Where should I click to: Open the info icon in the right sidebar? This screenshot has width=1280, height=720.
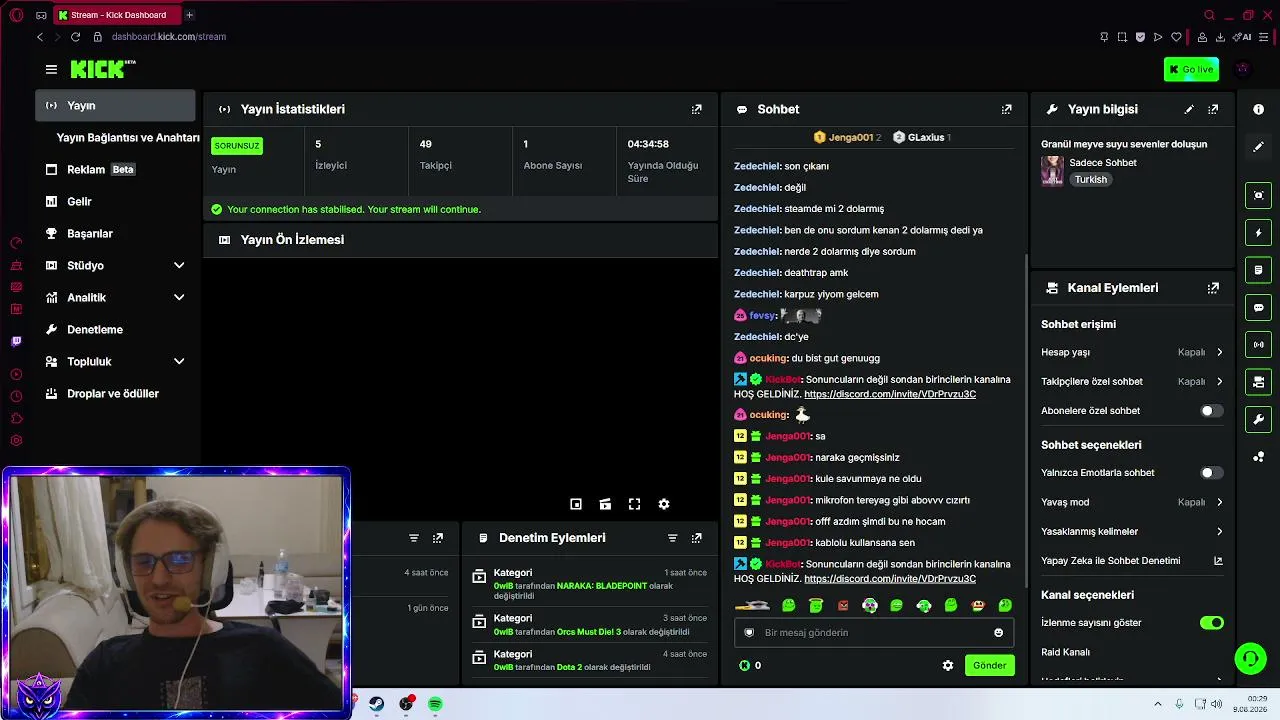coord(1259,109)
